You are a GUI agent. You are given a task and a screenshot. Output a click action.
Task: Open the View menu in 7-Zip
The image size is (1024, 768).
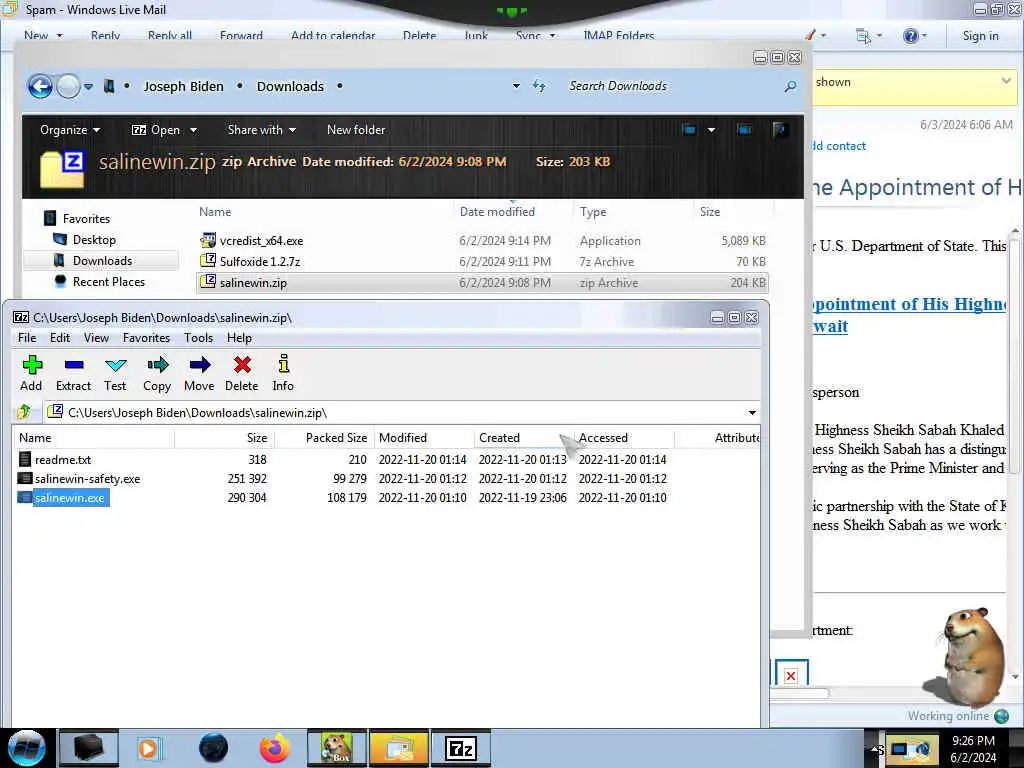pos(96,338)
